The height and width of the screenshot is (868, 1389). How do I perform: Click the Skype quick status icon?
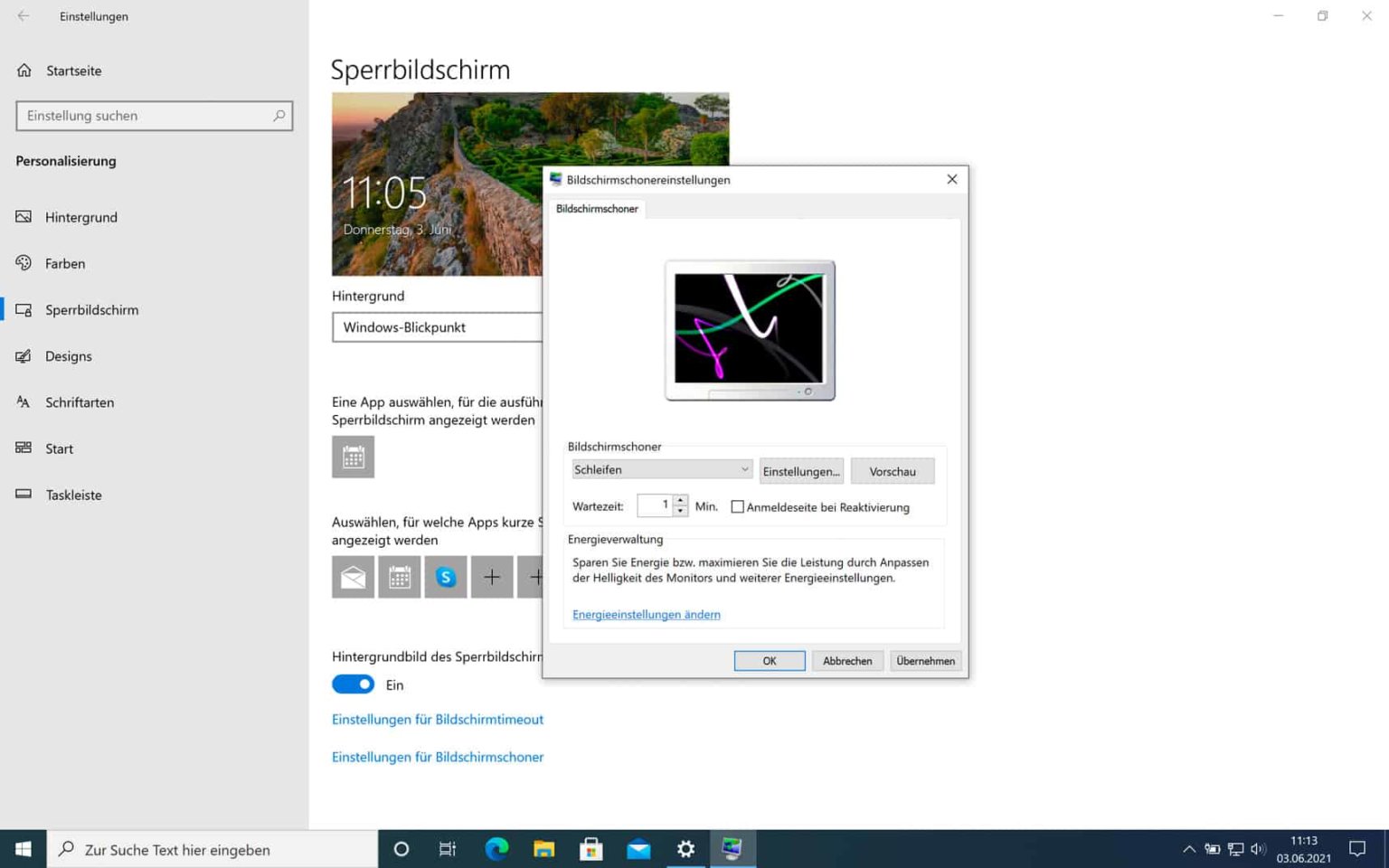pos(445,576)
